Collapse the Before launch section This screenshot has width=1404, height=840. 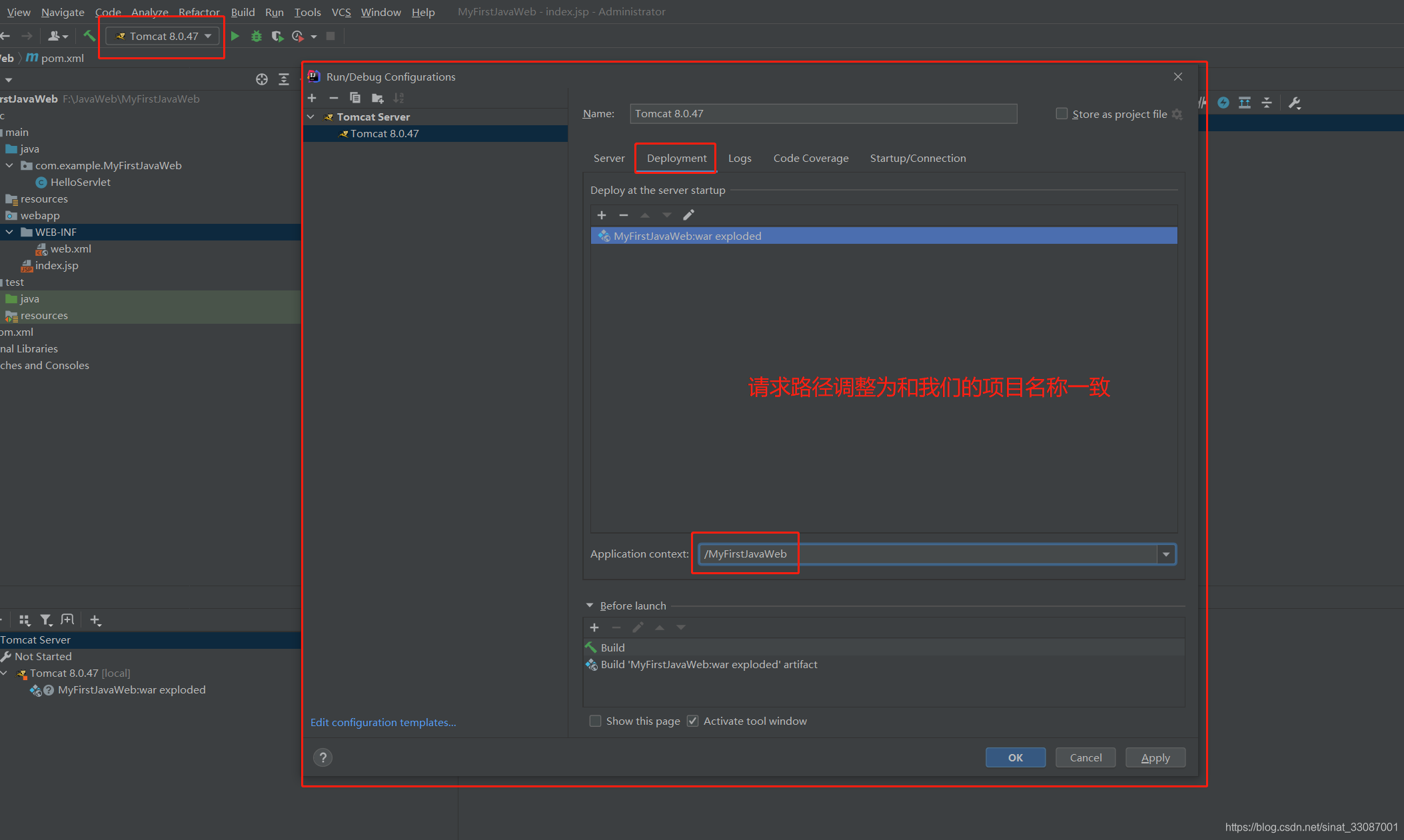pyautogui.click(x=590, y=606)
